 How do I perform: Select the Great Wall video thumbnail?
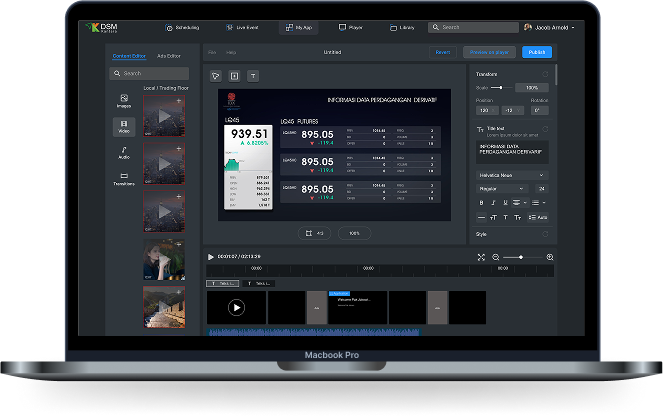[164, 307]
